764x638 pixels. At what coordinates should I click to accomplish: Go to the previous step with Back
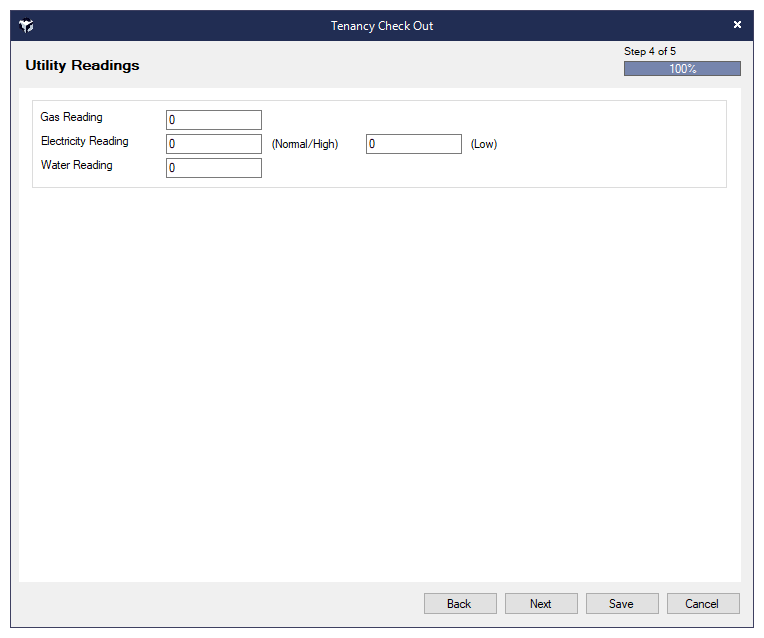tap(460, 604)
